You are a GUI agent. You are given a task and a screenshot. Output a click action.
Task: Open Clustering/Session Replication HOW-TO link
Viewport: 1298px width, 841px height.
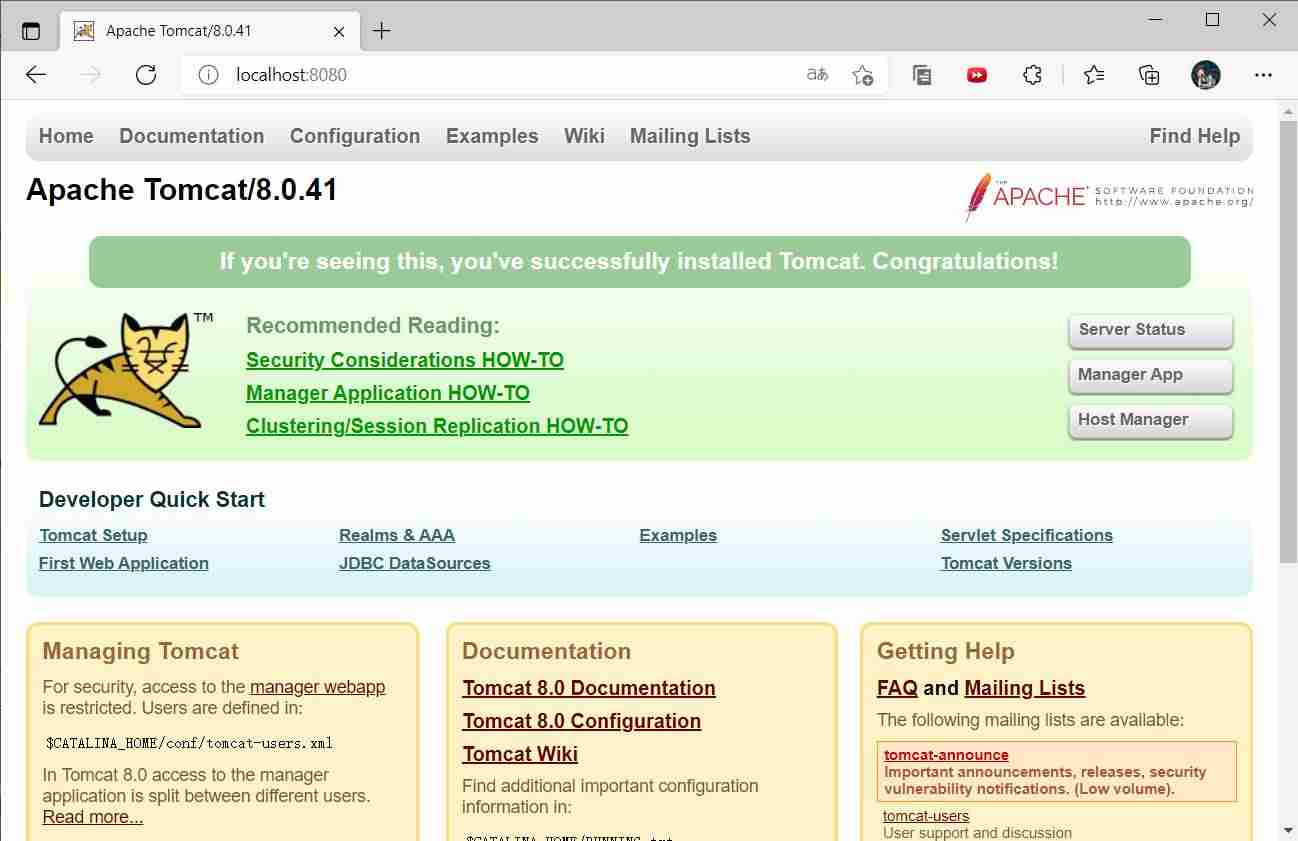tap(437, 426)
